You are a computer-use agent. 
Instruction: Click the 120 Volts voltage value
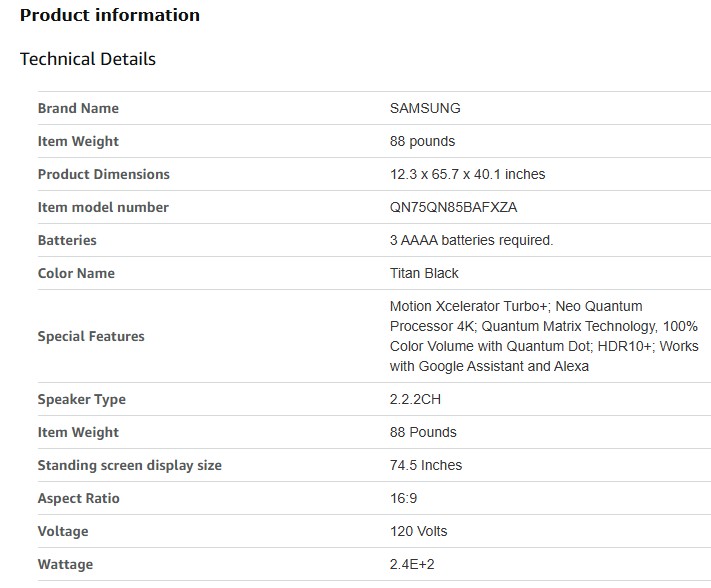pyautogui.click(x=419, y=531)
